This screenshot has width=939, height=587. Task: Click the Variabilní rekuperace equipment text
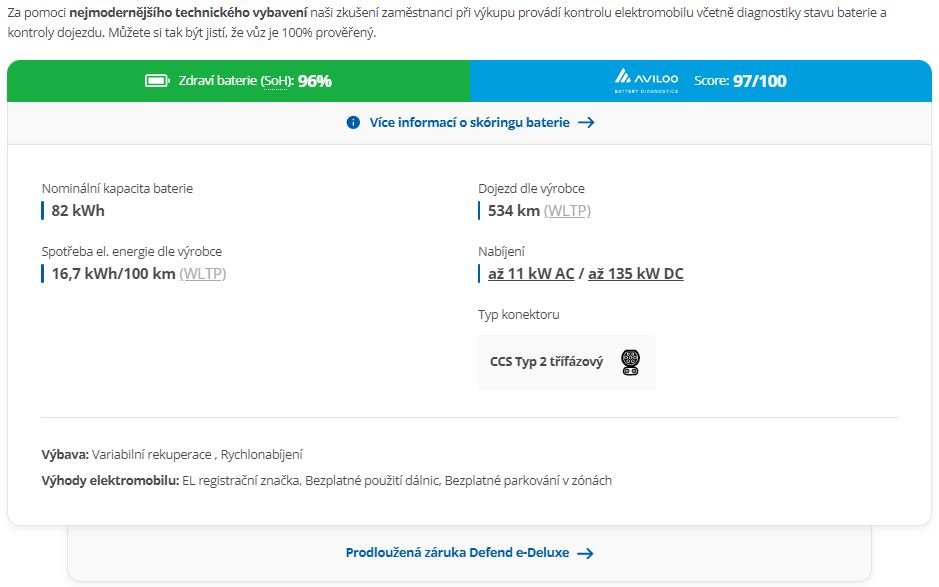point(152,454)
